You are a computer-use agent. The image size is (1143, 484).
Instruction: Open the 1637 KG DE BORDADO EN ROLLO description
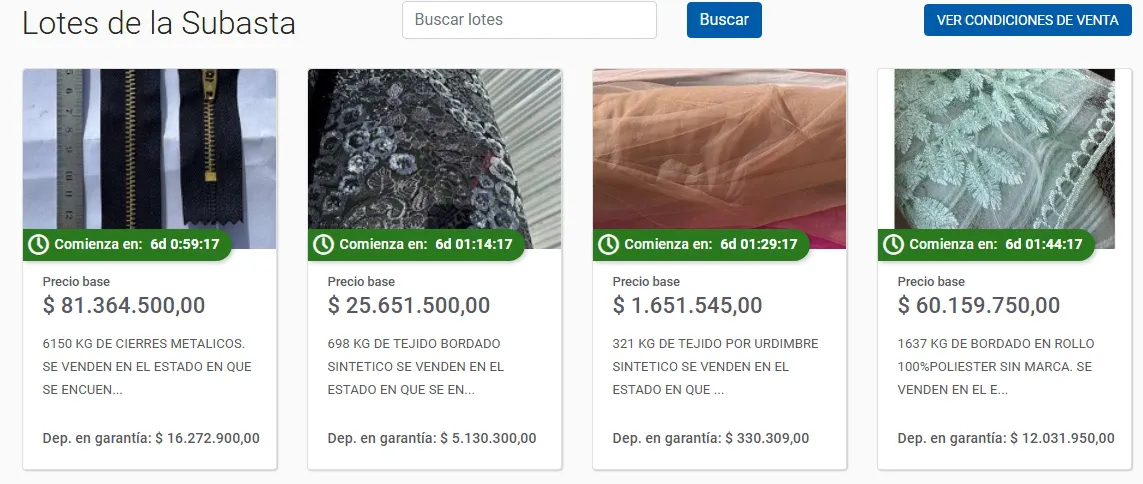(x=996, y=367)
